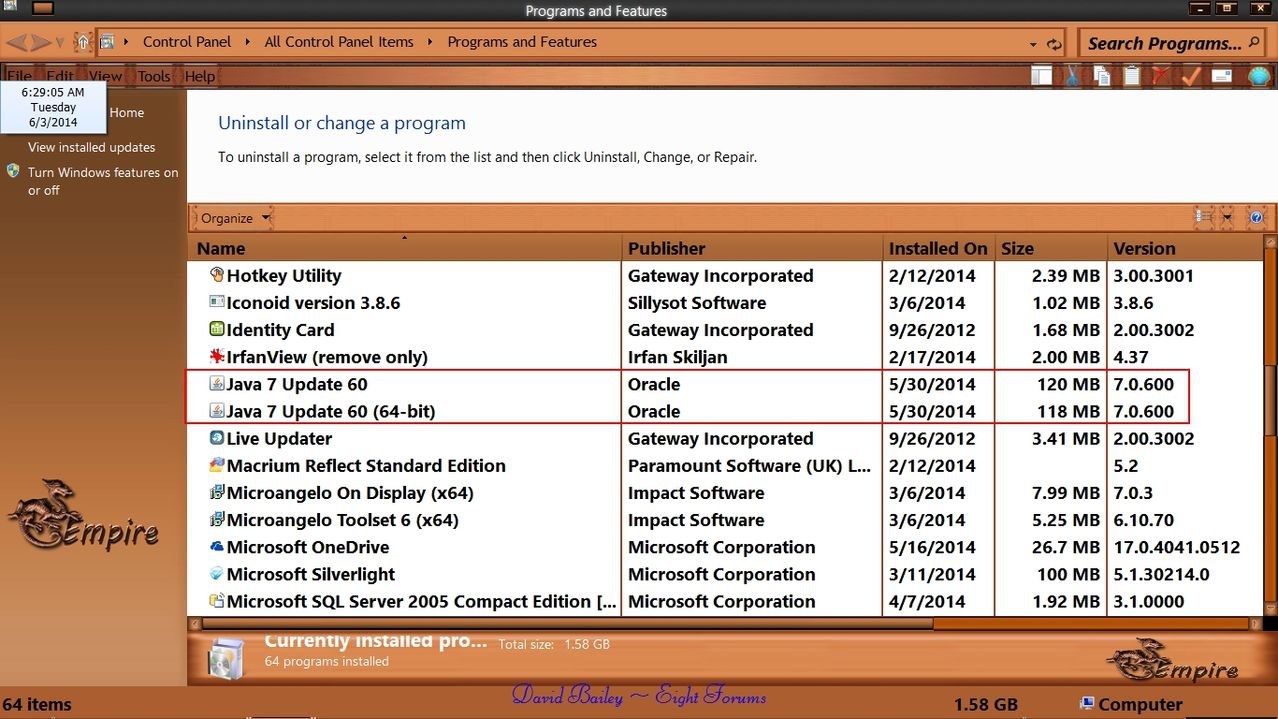Click the Hotkey Utility program icon

[214, 275]
